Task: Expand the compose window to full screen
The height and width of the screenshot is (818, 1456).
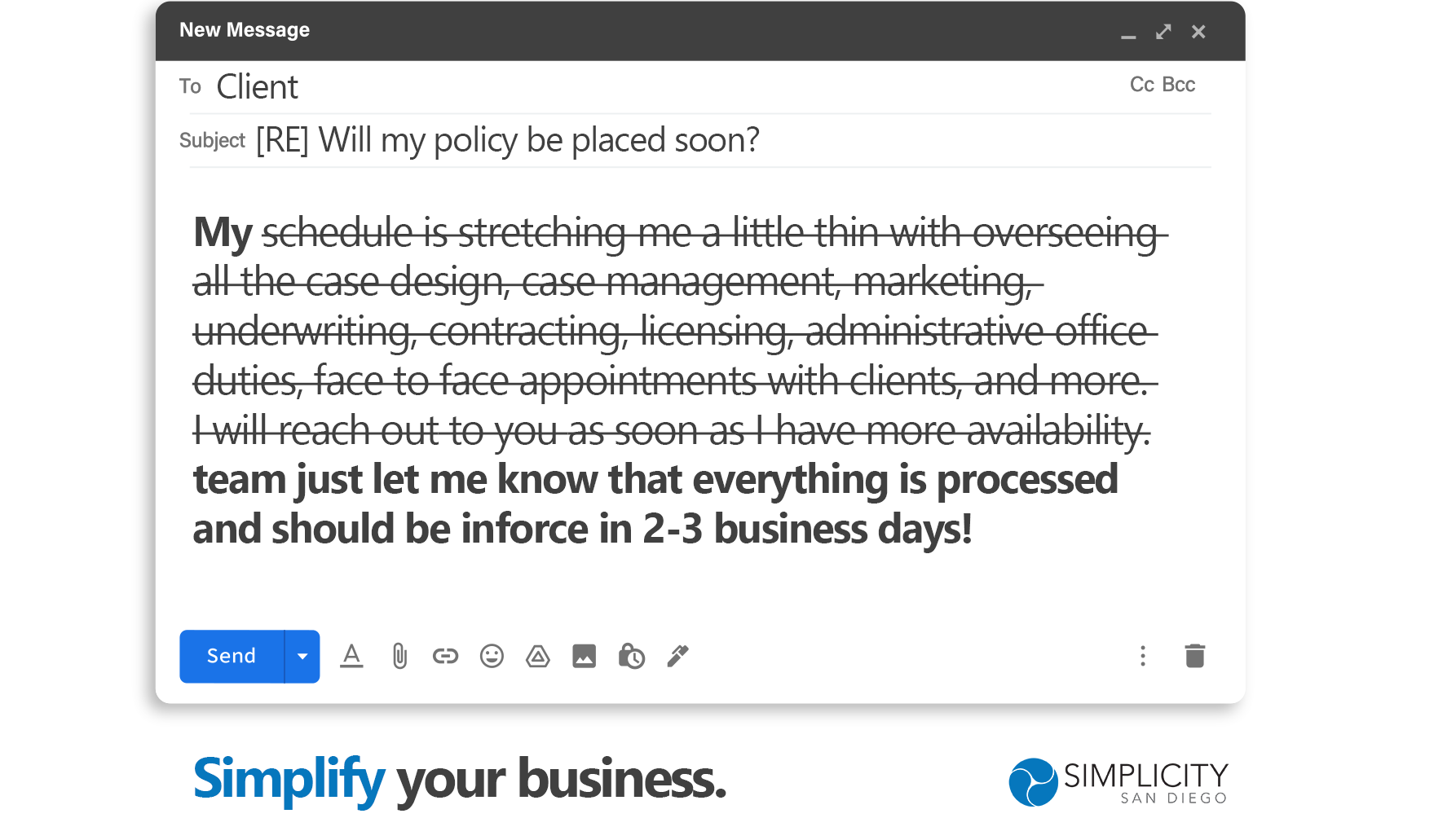Action: (1163, 32)
